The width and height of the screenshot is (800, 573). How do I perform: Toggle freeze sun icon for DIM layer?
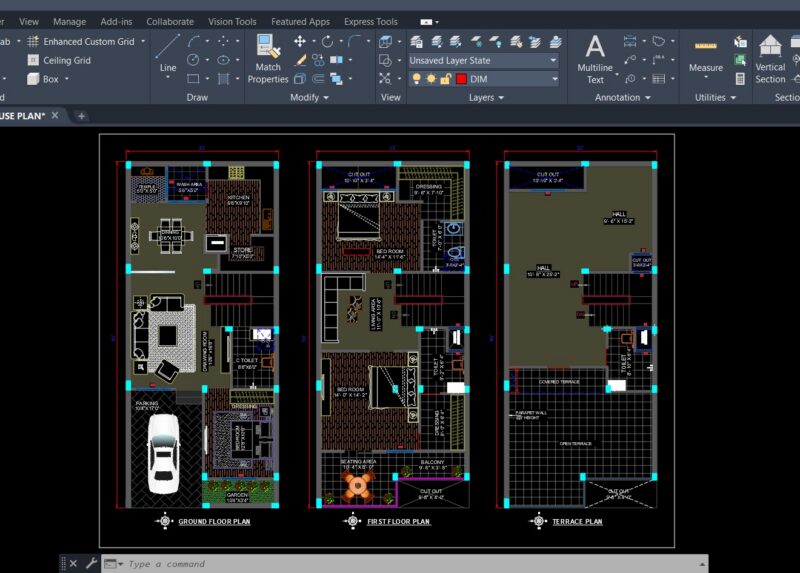tap(431, 79)
